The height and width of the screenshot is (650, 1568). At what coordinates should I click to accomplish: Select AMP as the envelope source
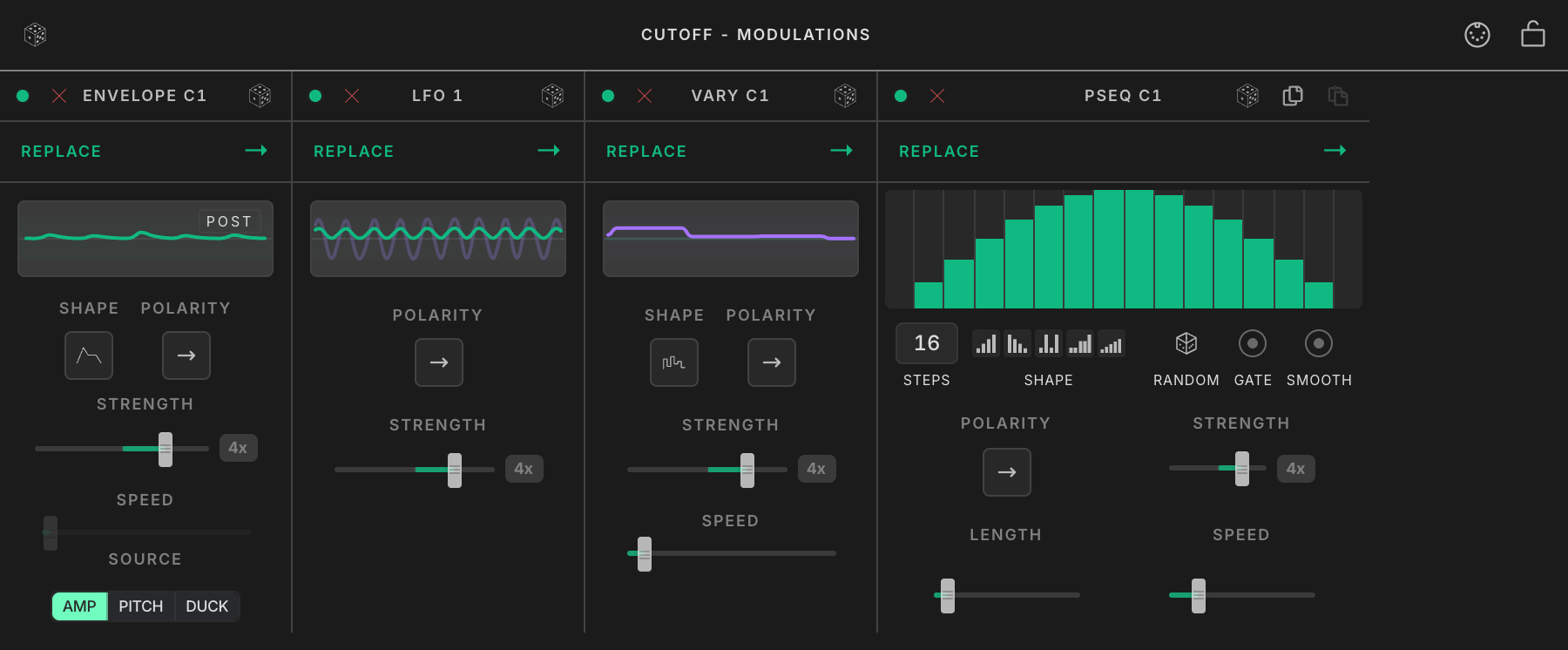(79, 606)
